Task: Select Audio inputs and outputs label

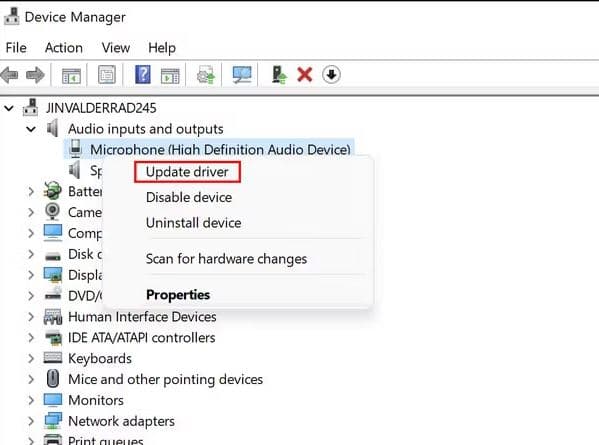Action: pos(146,129)
